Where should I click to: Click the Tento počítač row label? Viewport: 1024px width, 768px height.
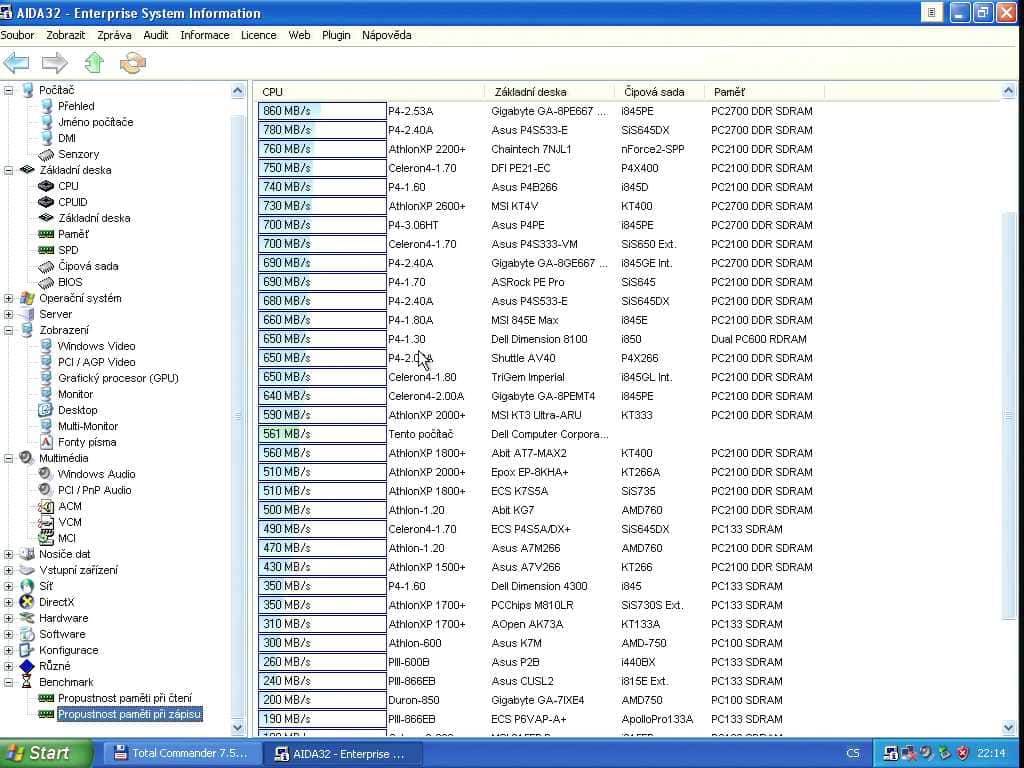click(421, 434)
